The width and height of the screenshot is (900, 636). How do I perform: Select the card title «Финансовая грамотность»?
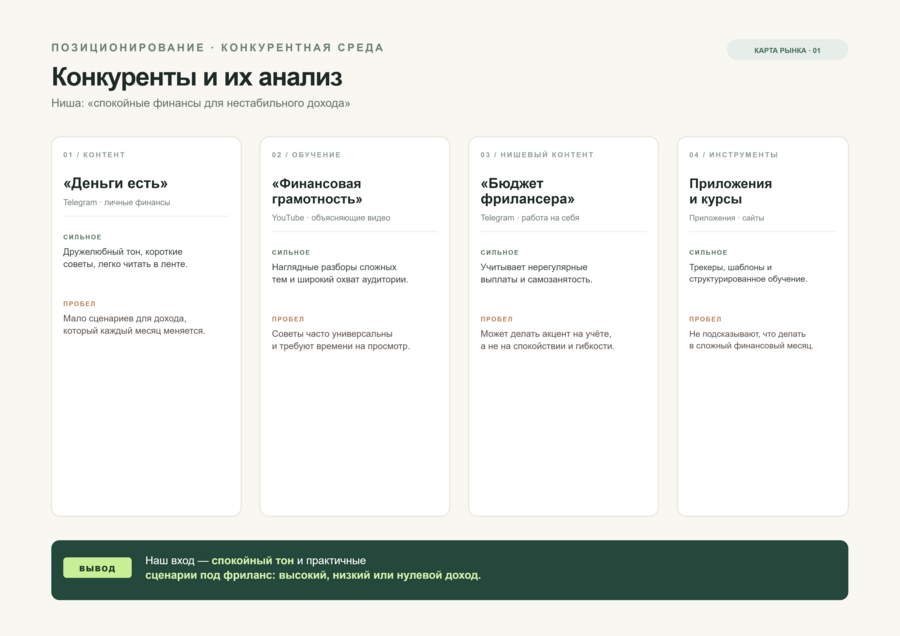point(317,191)
